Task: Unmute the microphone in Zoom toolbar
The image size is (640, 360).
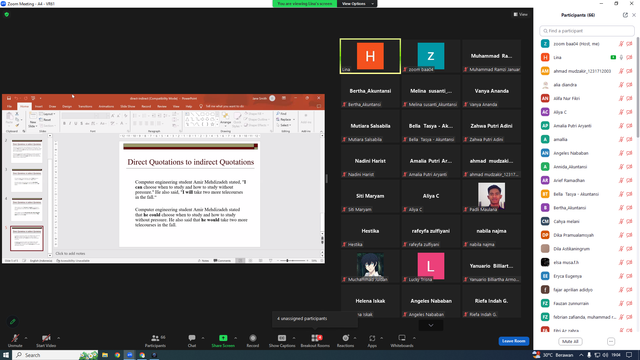Action: (15, 340)
